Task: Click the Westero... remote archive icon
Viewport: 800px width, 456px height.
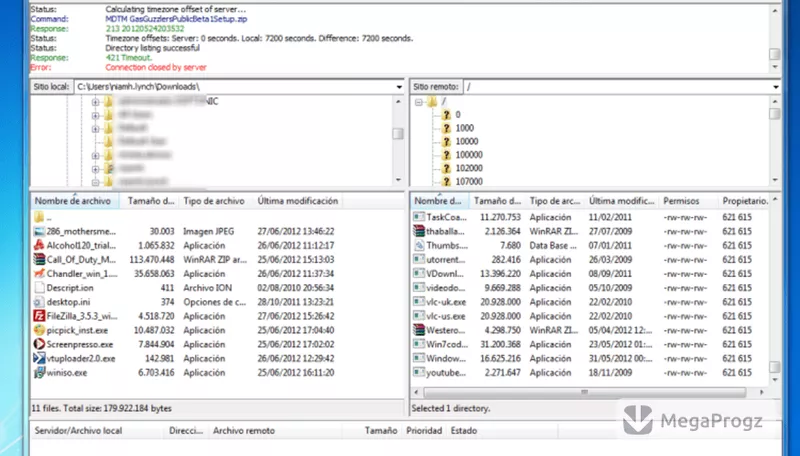Action: (x=419, y=330)
